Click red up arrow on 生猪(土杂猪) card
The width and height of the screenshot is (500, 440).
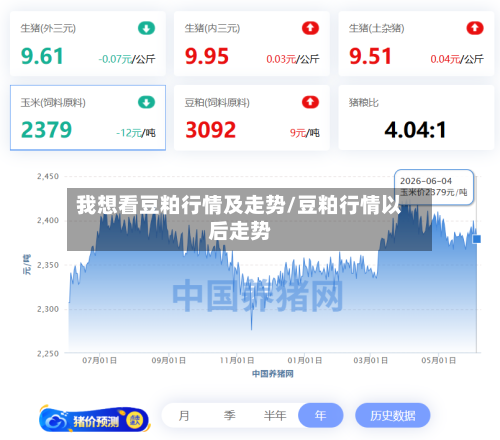point(475,28)
